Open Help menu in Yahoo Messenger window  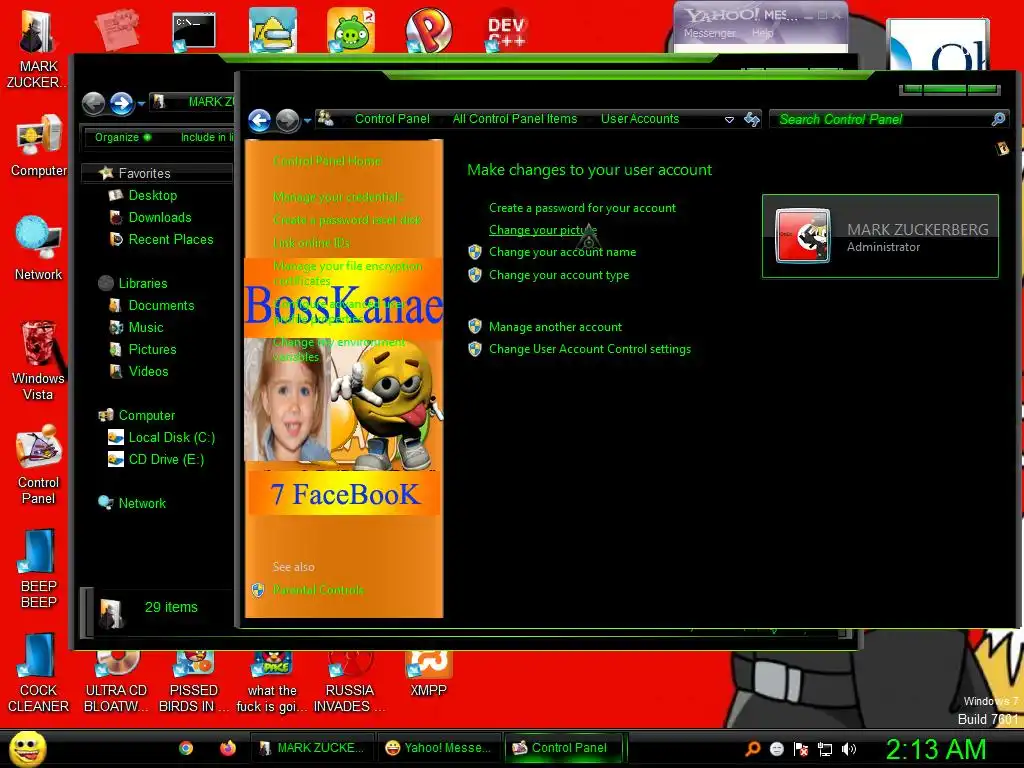[x=762, y=33]
